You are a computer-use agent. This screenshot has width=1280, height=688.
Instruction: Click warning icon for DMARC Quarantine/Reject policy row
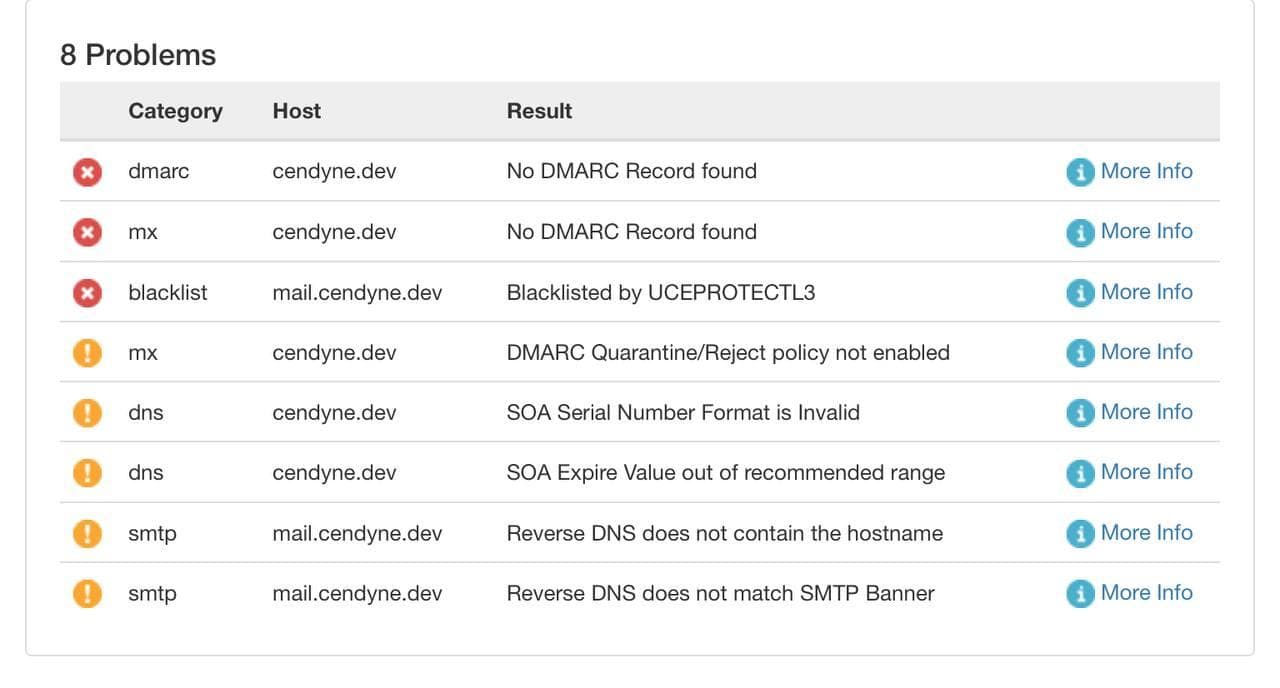(x=87, y=353)
